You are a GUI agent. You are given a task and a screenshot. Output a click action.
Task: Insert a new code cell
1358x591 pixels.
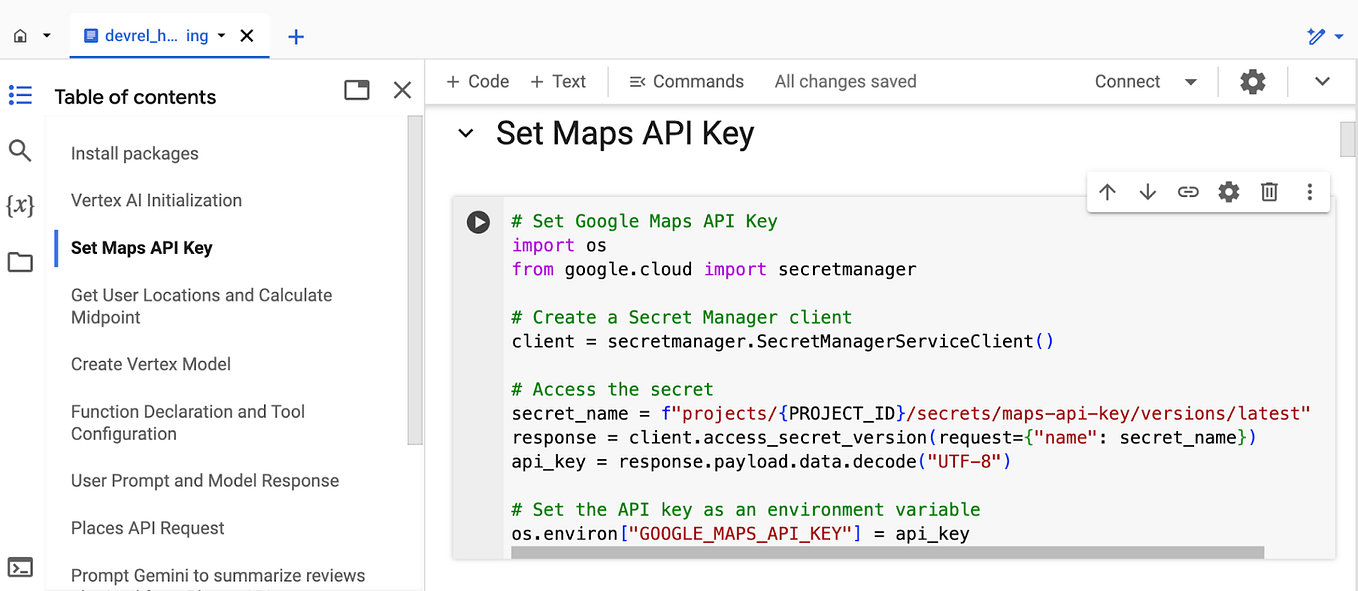[x=477, y=81]
